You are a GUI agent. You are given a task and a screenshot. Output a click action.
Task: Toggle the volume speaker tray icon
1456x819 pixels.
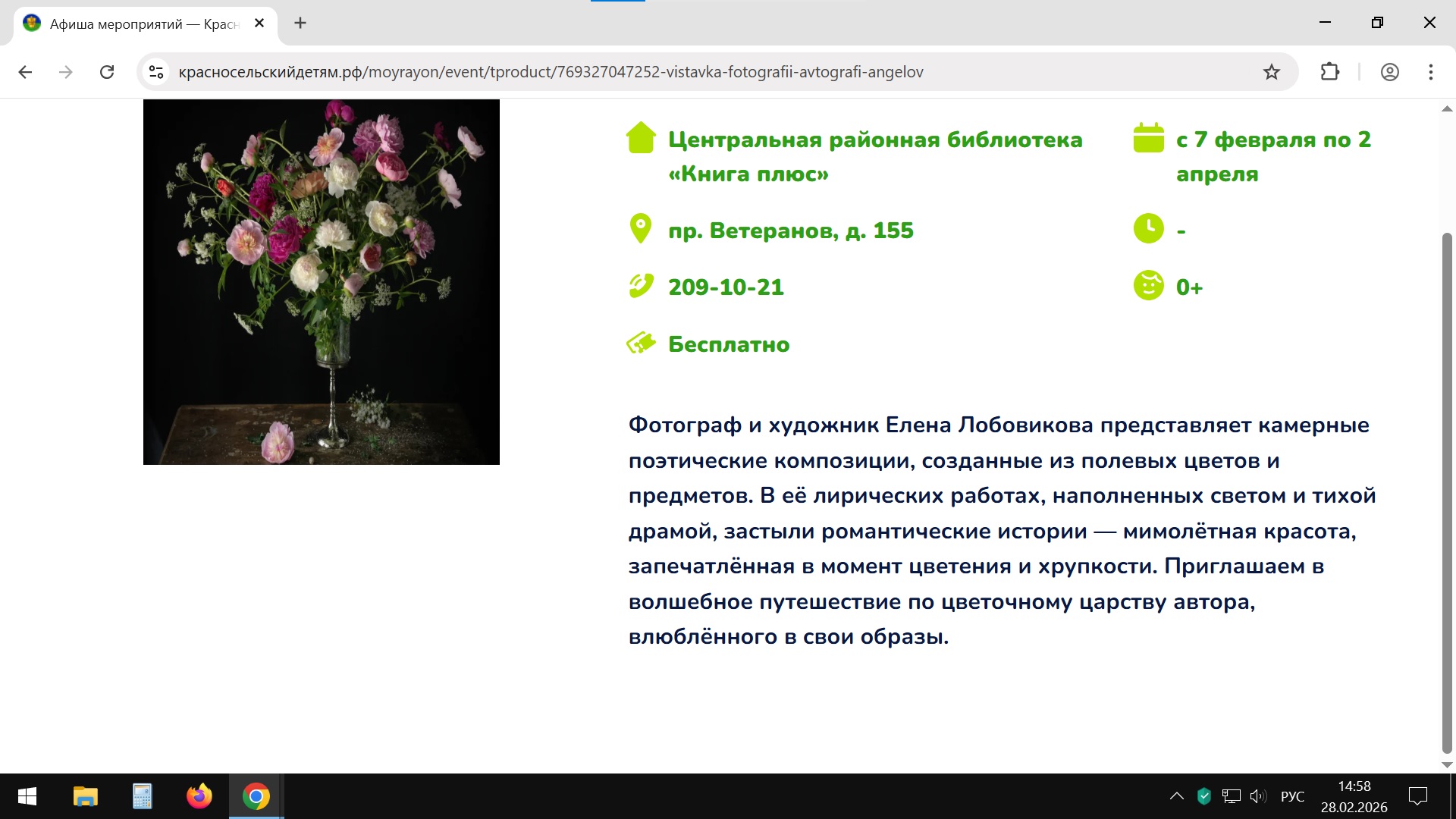tap(1258, 796)
